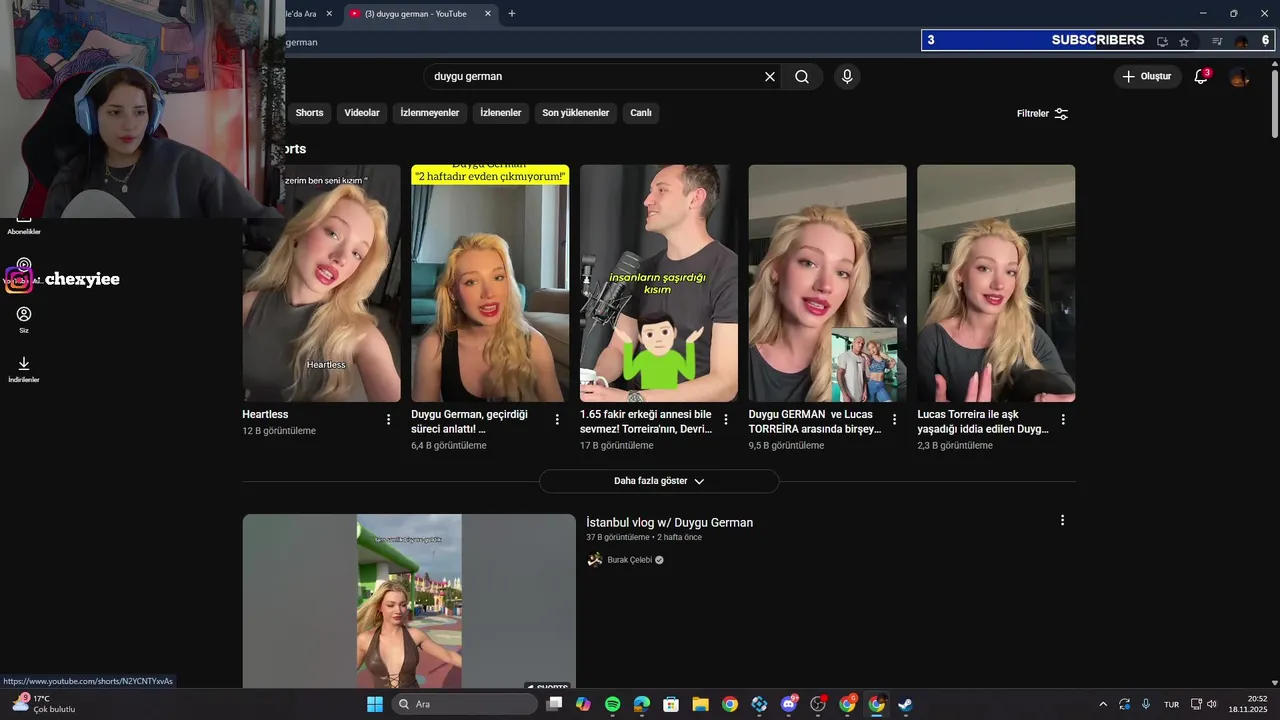Screen dimensions: 1280x720
Task: Play the 2 haftadır evden çıkmıyorum short
Action: pos(490,283)
